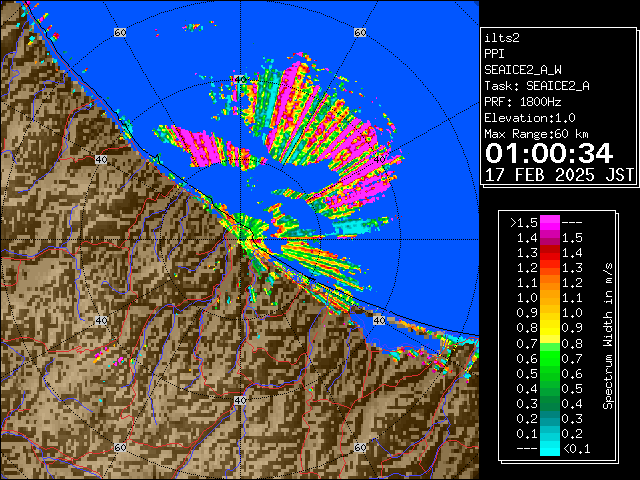Pick the magenta swatch at the legend top
The image size is (640, 480).
tap(550, 223)
